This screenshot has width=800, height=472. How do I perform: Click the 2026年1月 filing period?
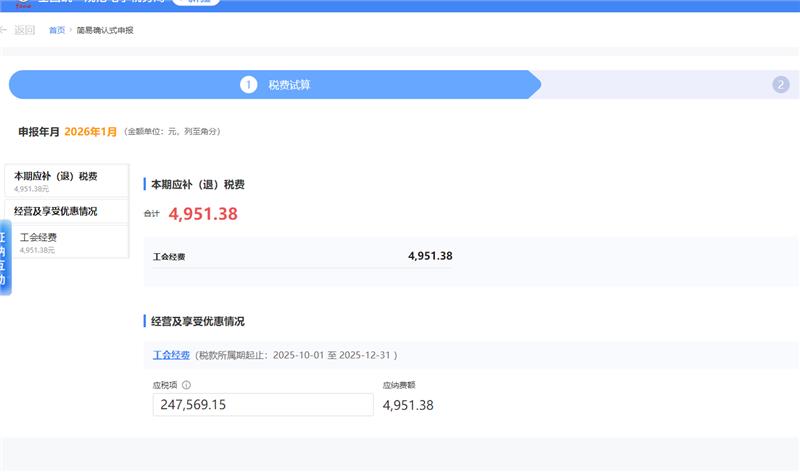tap(91, 131)
